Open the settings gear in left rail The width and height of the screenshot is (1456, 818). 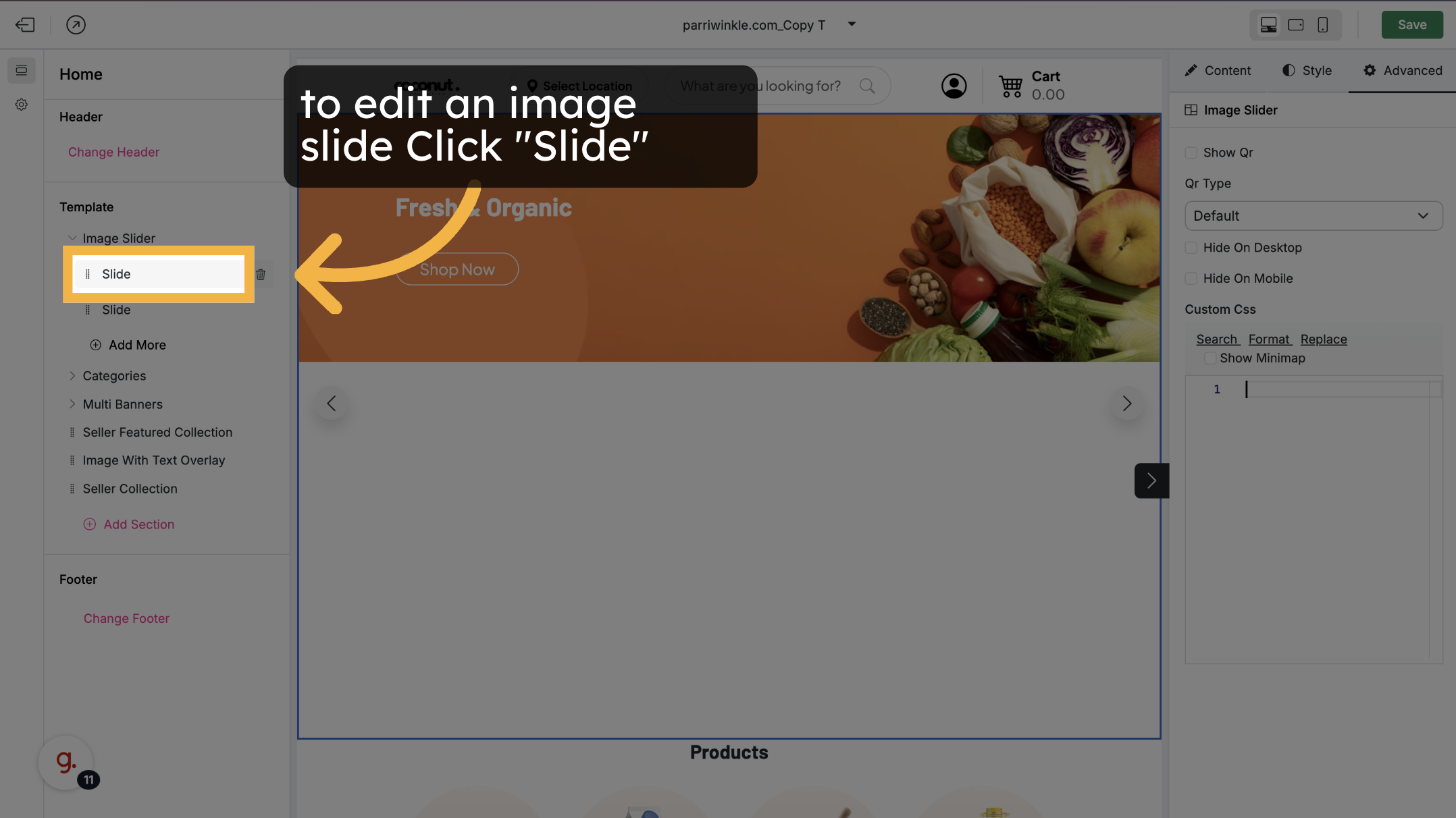[22, 105]
